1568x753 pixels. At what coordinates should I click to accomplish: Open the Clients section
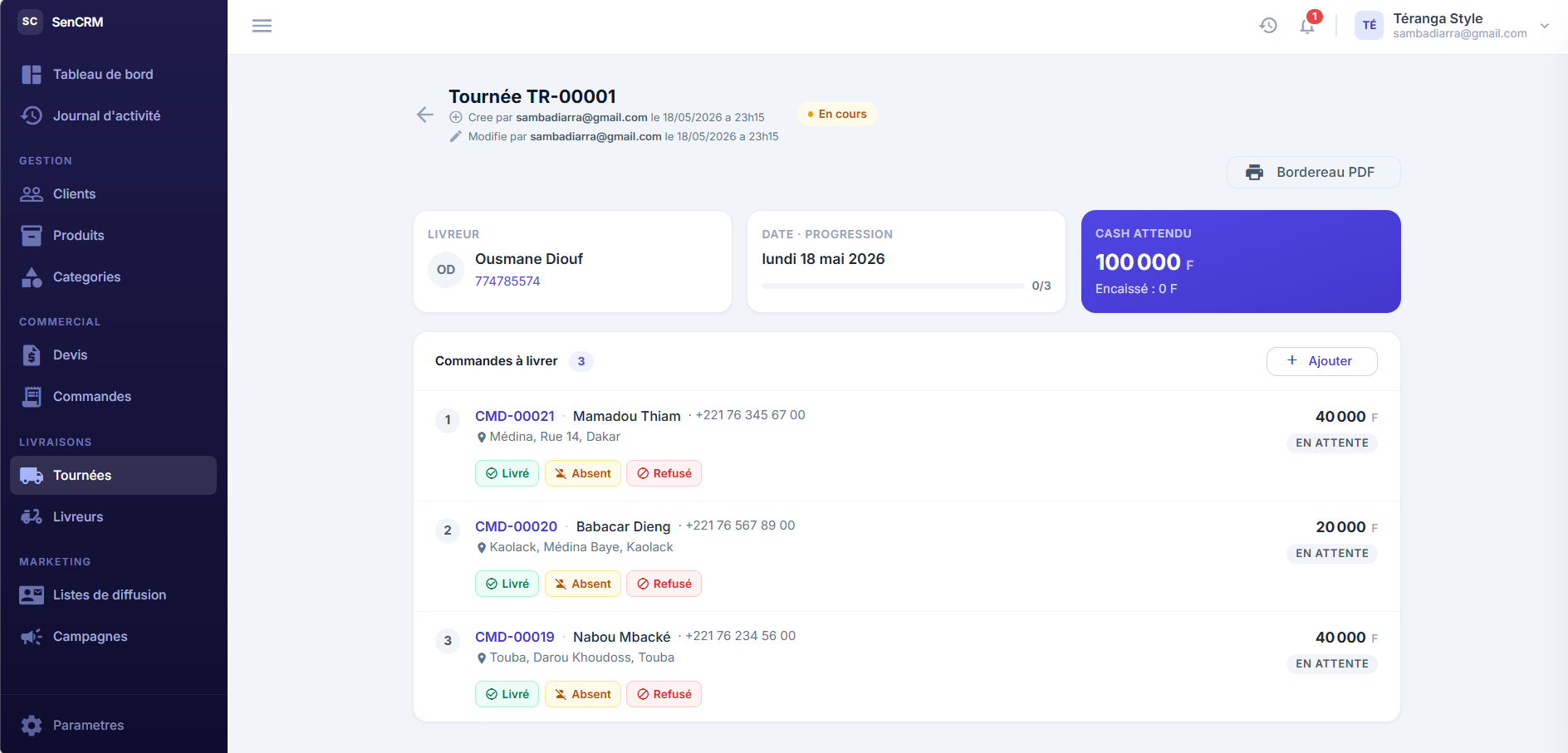pos(113,194)
